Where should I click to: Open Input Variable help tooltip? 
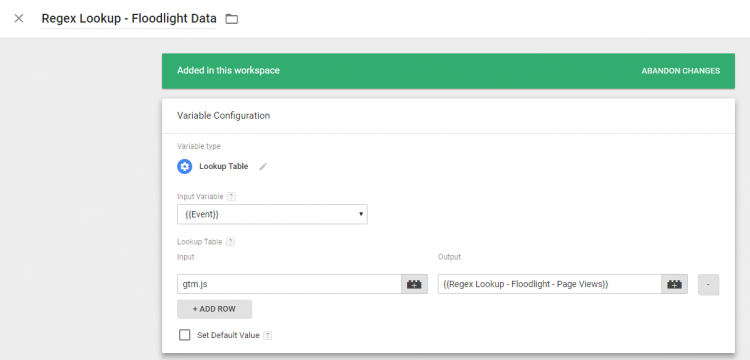click(x=232, y=196)
